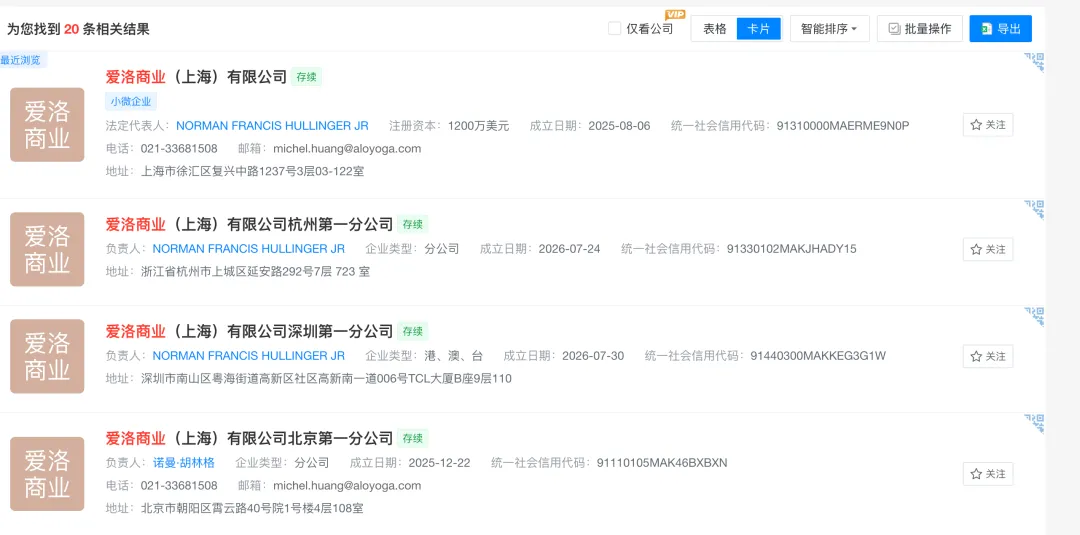Click founding date 2026-07-24

569,249
